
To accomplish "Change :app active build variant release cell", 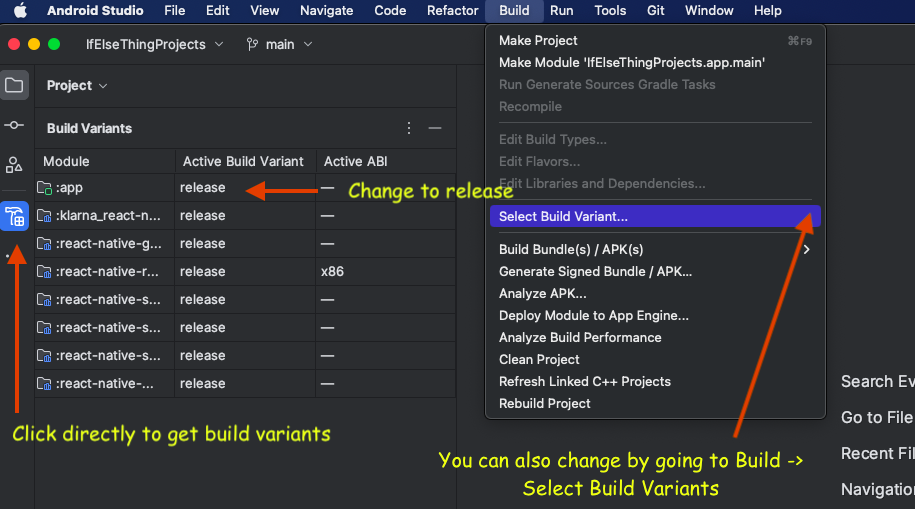I will pos(245,188).
